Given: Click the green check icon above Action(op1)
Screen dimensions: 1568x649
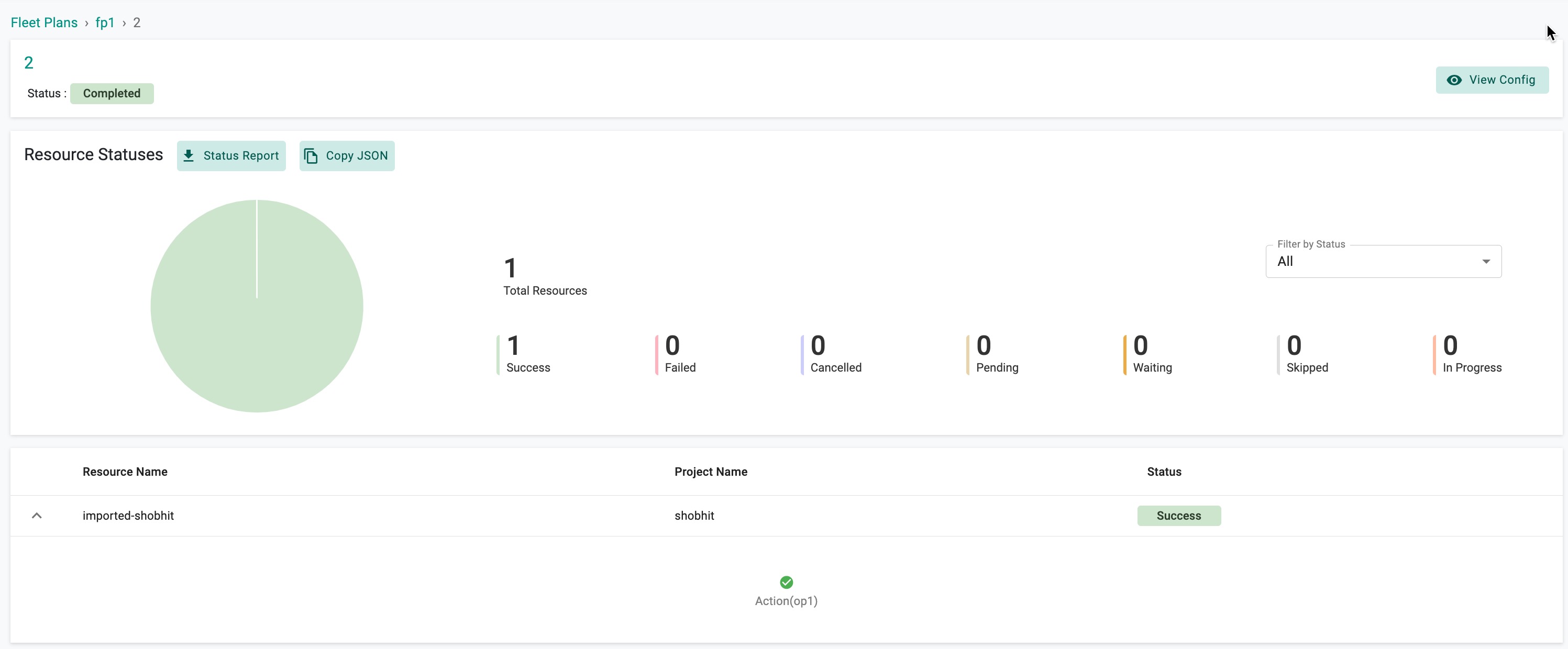Looking at the screenshot, I should coord(787,582).
